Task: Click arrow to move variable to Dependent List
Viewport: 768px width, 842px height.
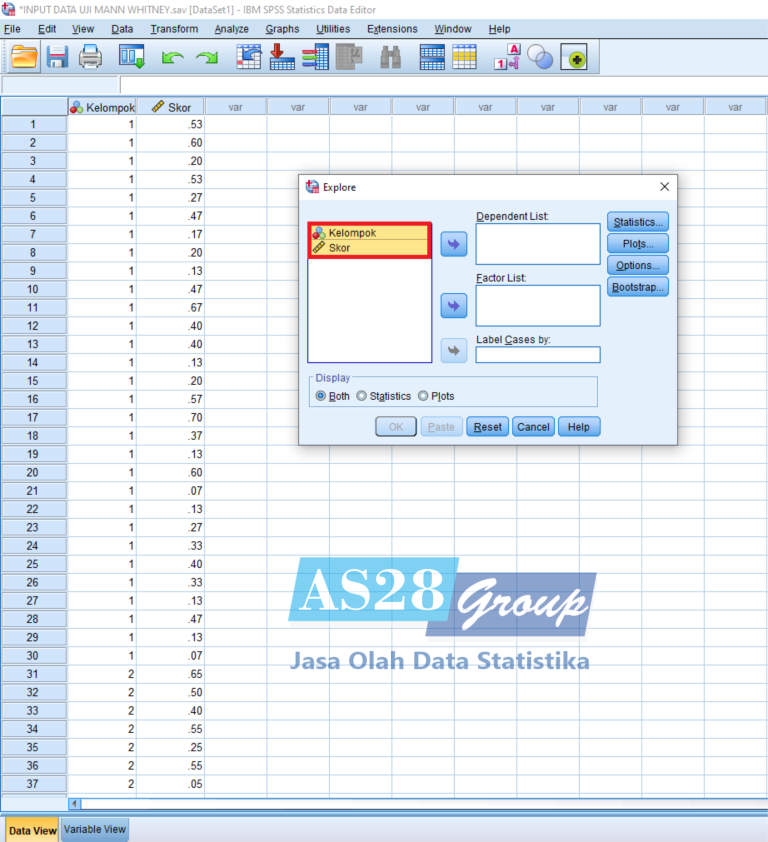Action: (x=454, y=244)
